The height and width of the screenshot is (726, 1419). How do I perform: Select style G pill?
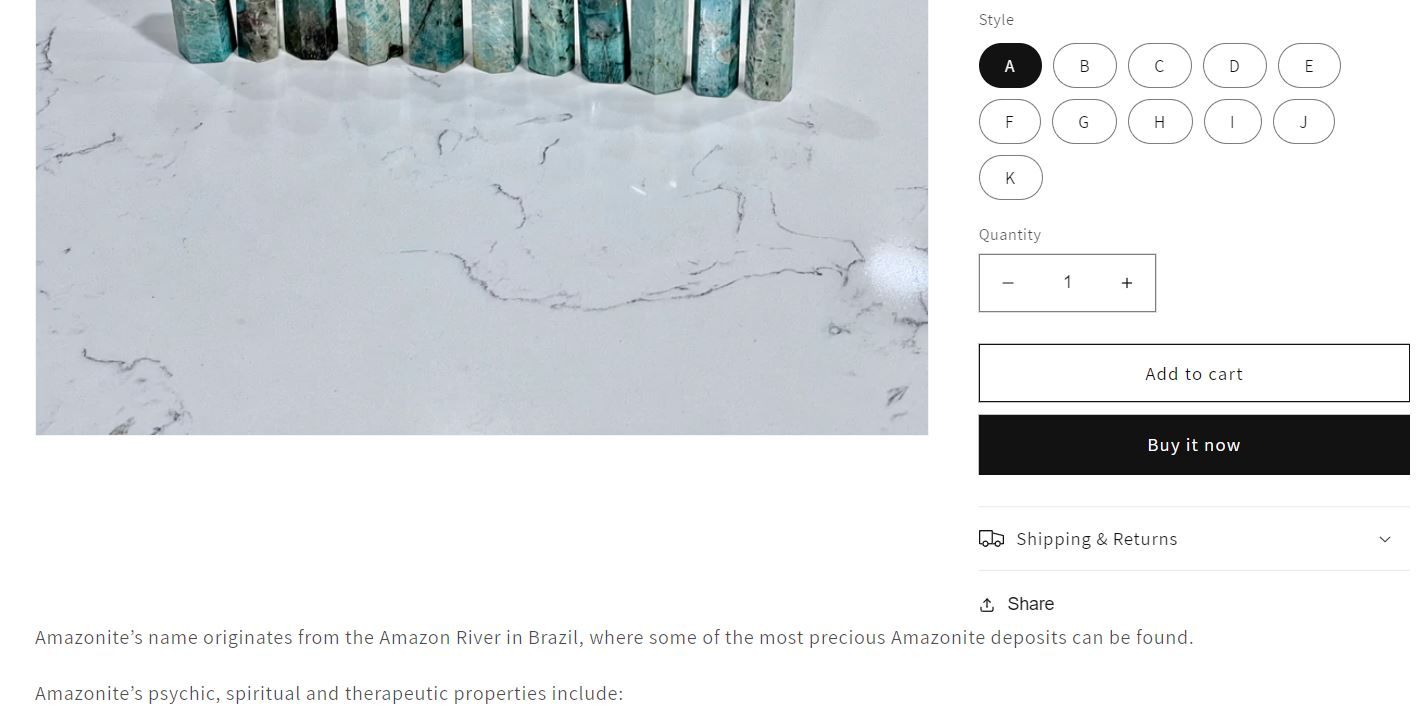coord(1084,122)
